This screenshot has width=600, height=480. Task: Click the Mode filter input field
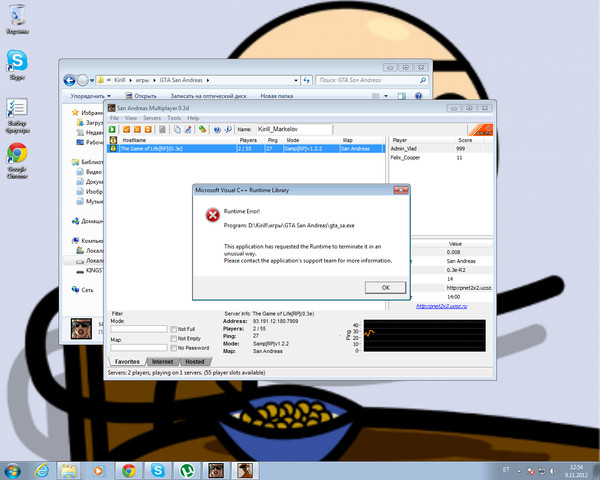pos(139,329)
